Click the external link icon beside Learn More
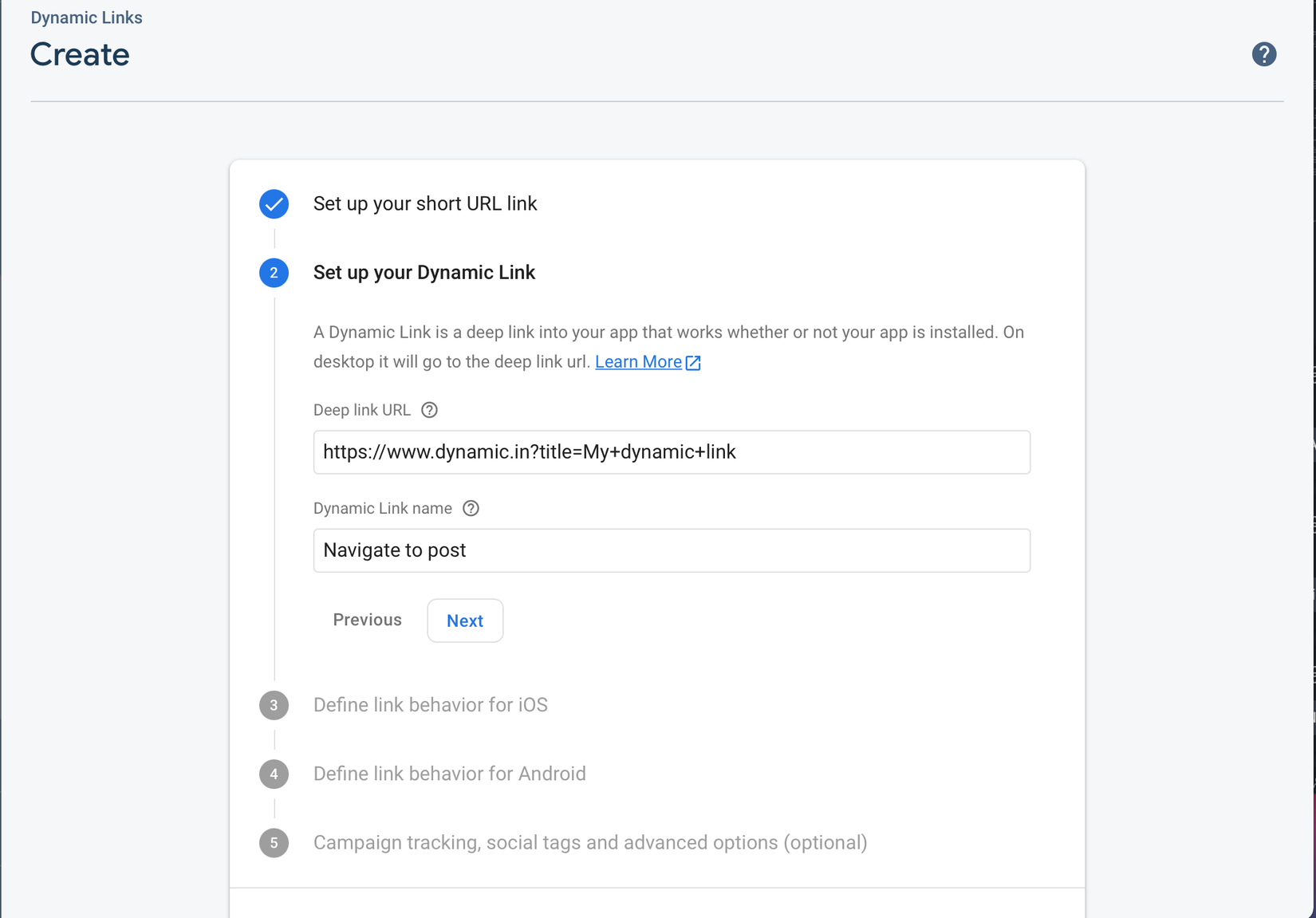The width and height of the screenshot is (1316, 918). point(693,363)
